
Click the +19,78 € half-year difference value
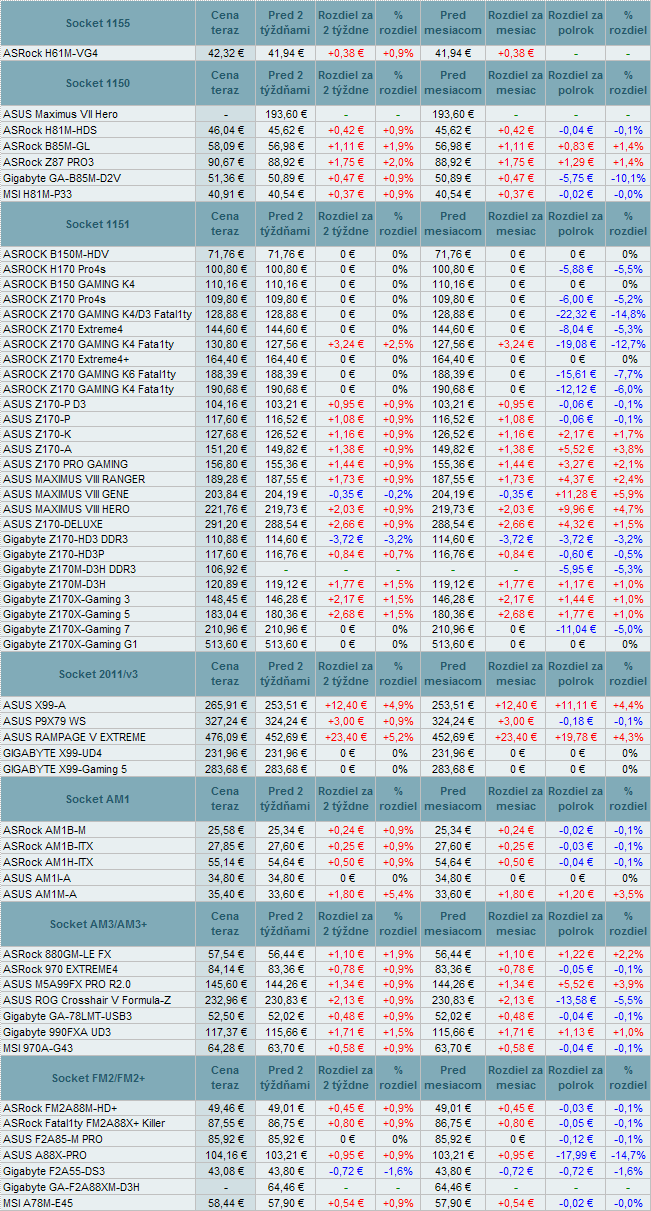tap(575, 737)
